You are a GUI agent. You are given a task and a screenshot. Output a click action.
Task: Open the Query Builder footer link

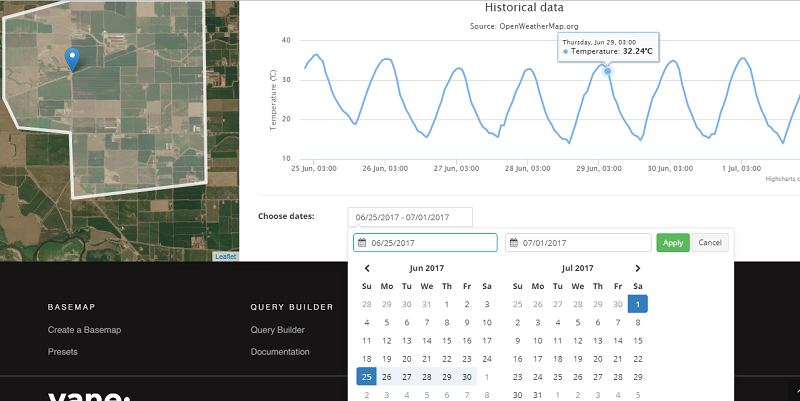(x=277, y=330)
